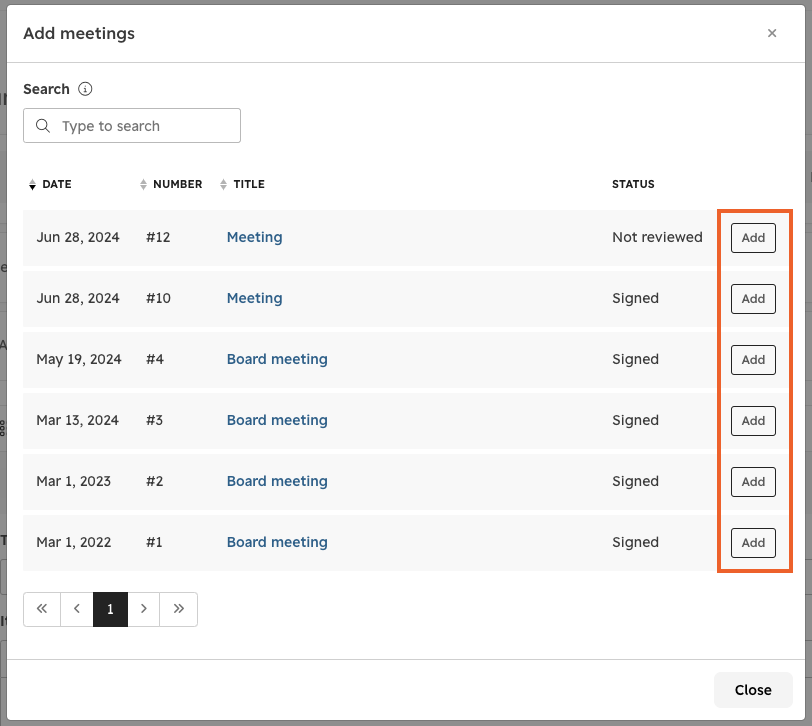Click the Close button at bottom

753,690
